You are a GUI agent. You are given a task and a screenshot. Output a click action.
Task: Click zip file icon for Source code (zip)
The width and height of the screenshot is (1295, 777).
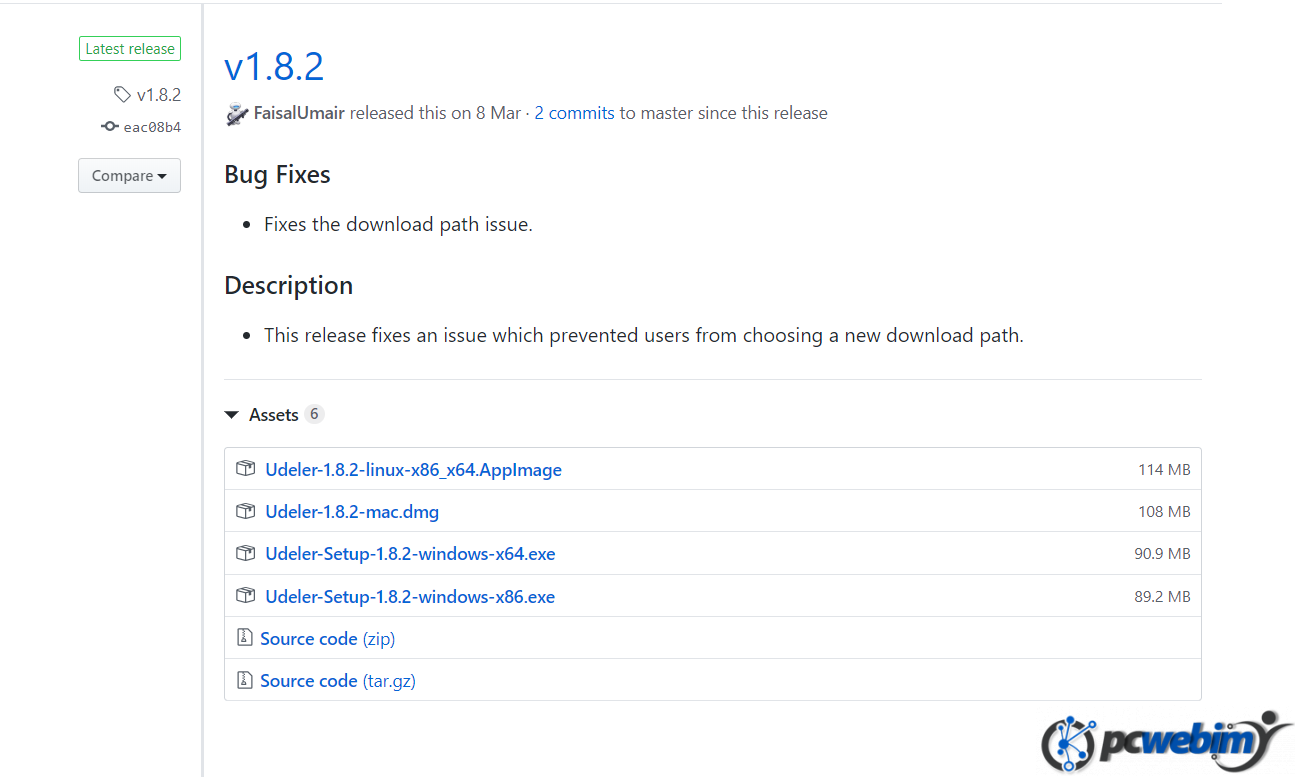pyautogui.click(x=244, y=638)
